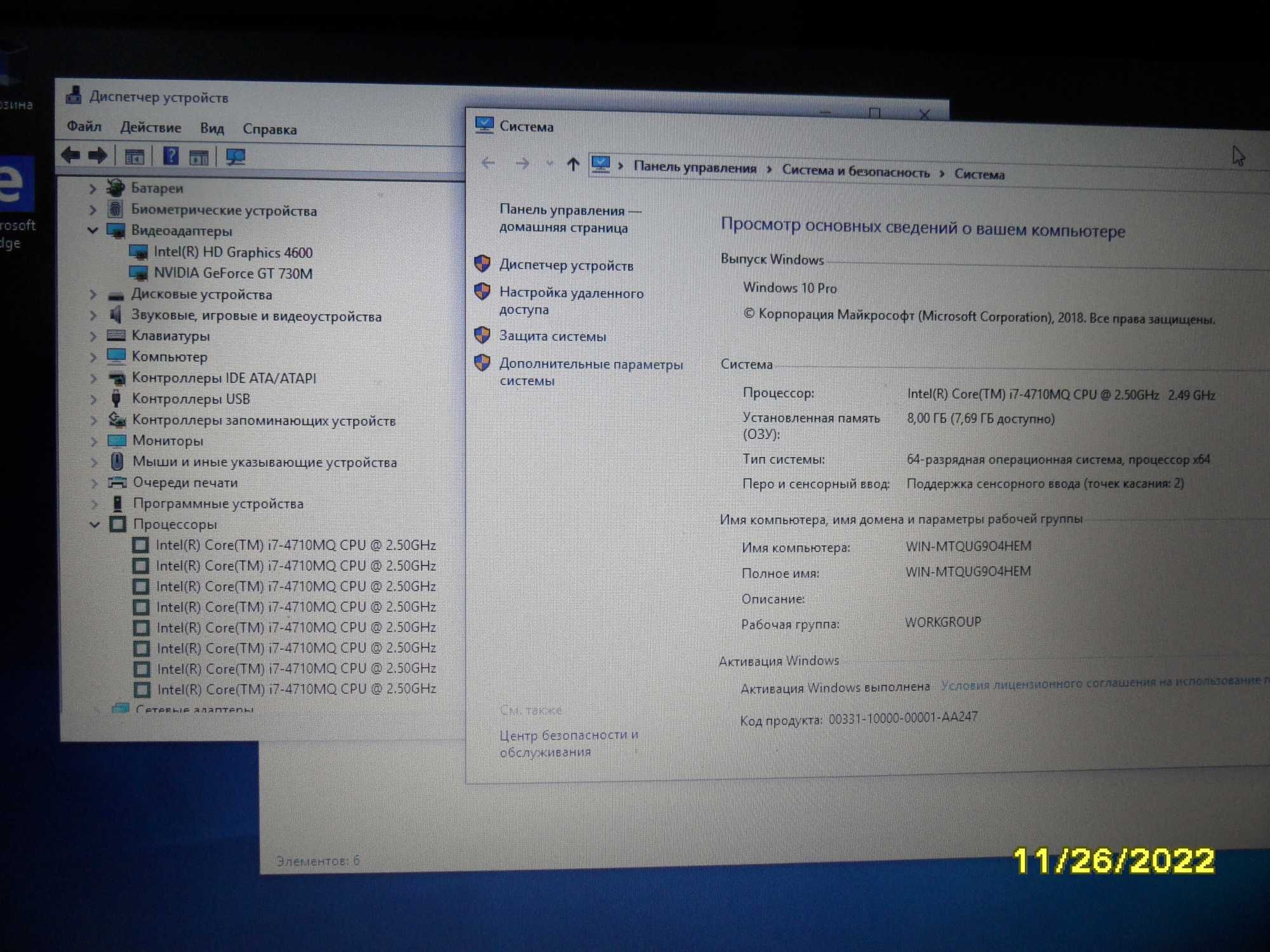This screenshot has height=952, width=1270.
Task: Click the up navigation arrow icon
Action: pos(575,165)
